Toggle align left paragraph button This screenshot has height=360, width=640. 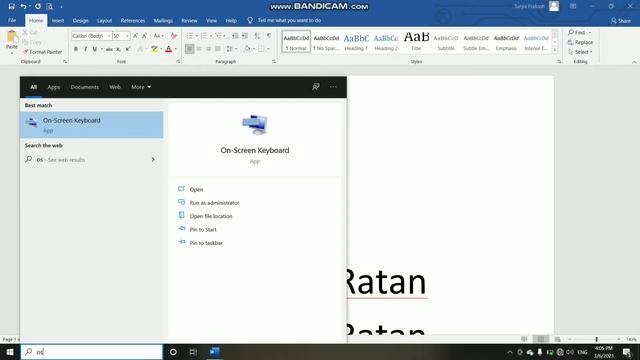189,49
